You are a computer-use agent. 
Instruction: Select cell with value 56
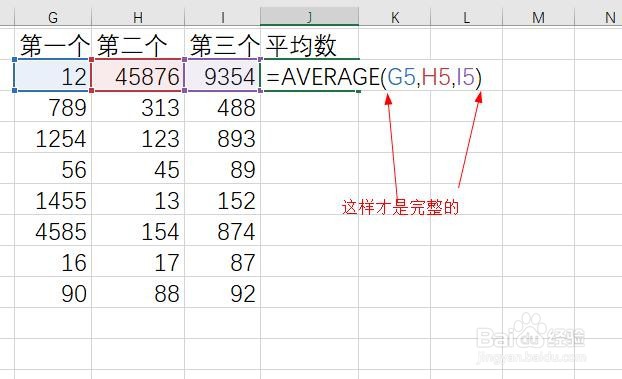(x=53, y=168)
